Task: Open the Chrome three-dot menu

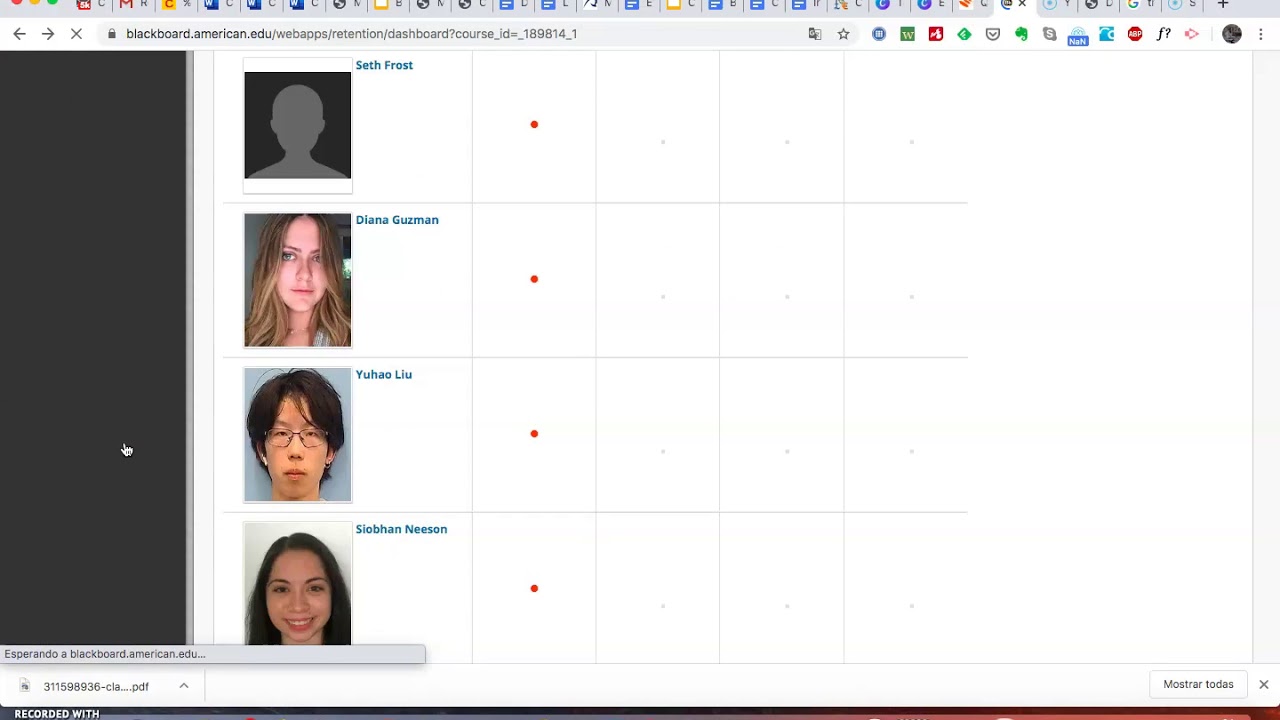Action: coord(1261,34)
